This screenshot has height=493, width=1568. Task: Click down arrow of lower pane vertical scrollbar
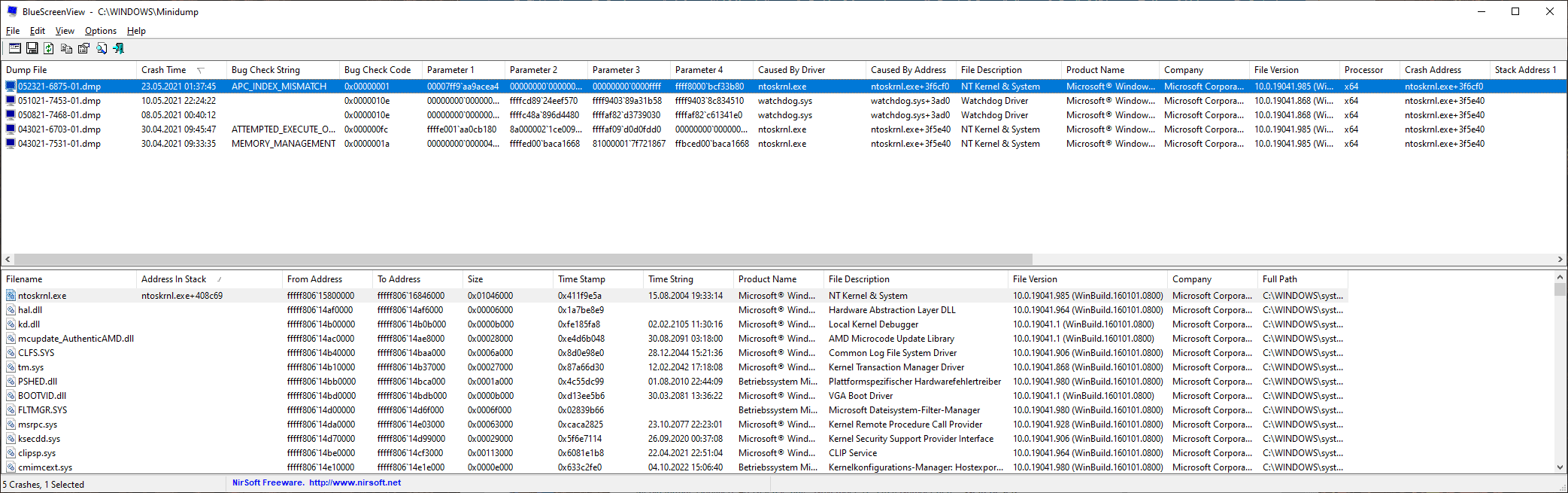1560,467
